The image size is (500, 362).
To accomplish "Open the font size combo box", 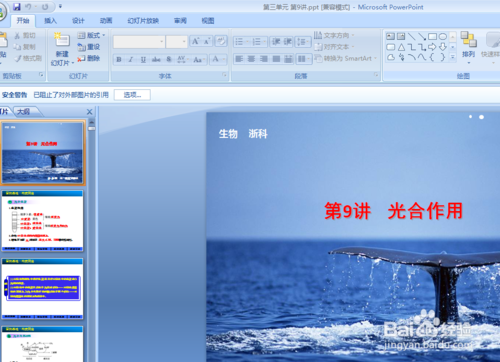I will click(x=176, y=42).
